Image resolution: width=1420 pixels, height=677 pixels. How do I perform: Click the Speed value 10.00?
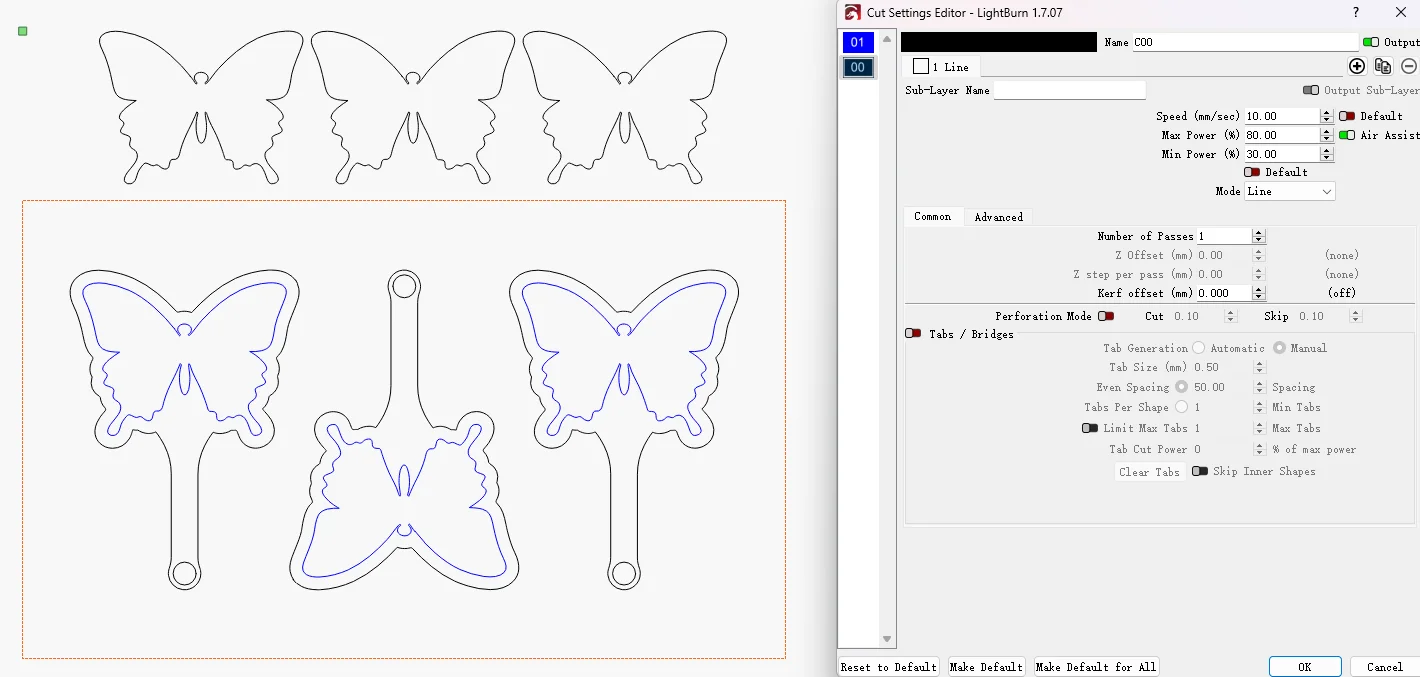1282,116
